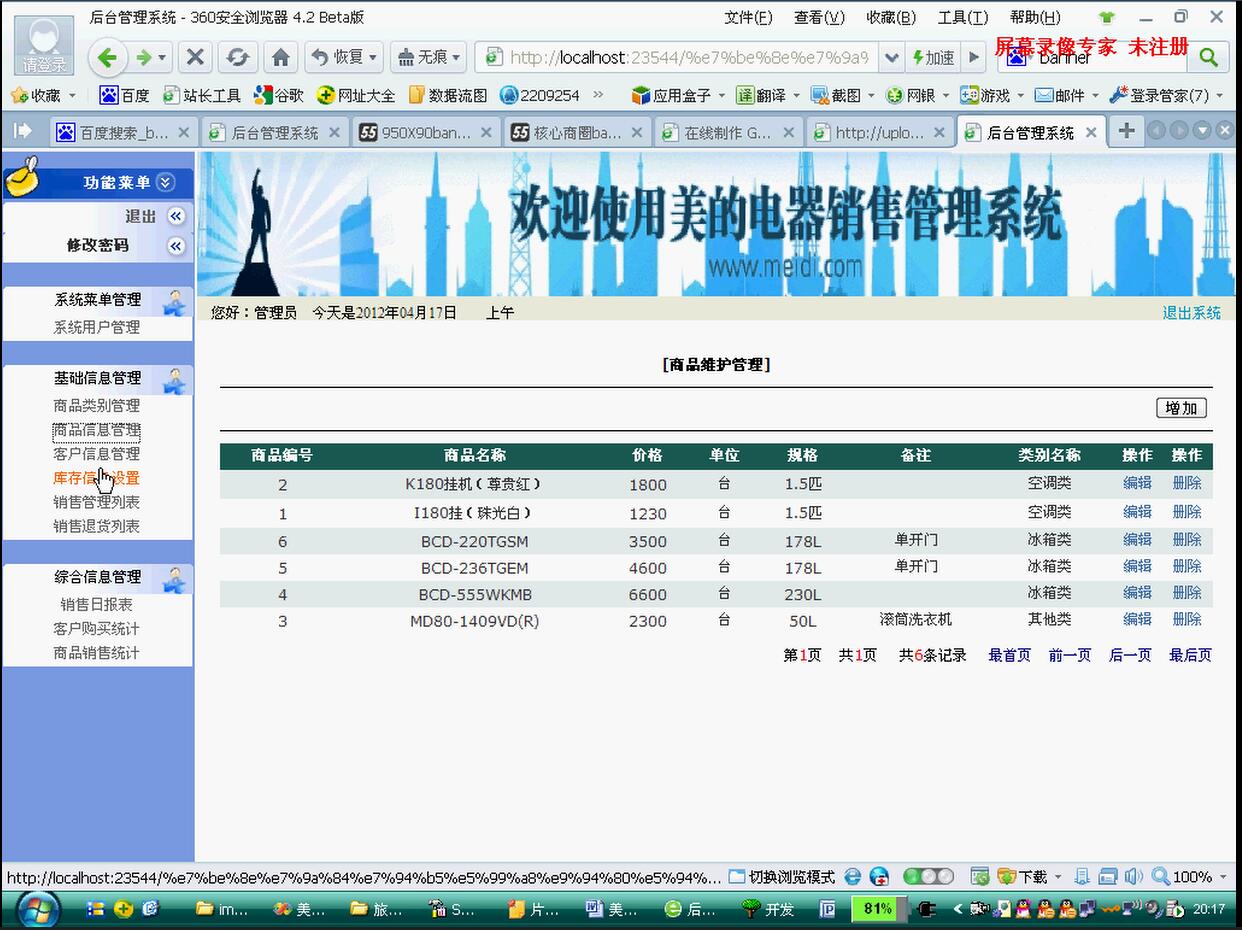Stop loading with the X toolbar button
The height and width of the screenshot is (930, 1242).
point(196,57)
